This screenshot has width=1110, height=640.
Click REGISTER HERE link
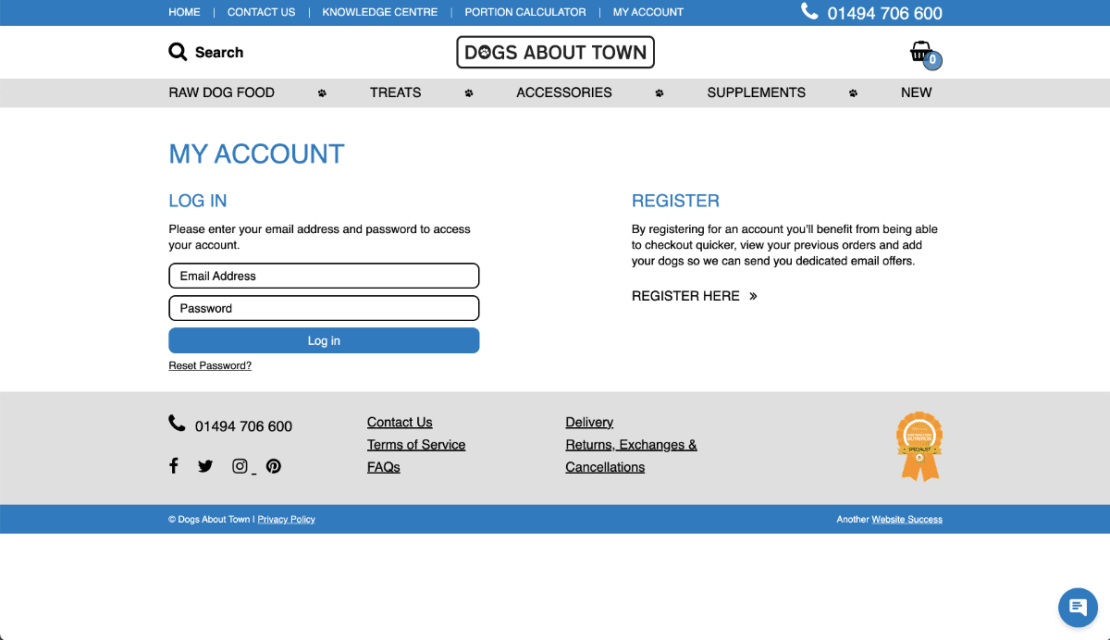pyautogui.click(x=685, y=296)
